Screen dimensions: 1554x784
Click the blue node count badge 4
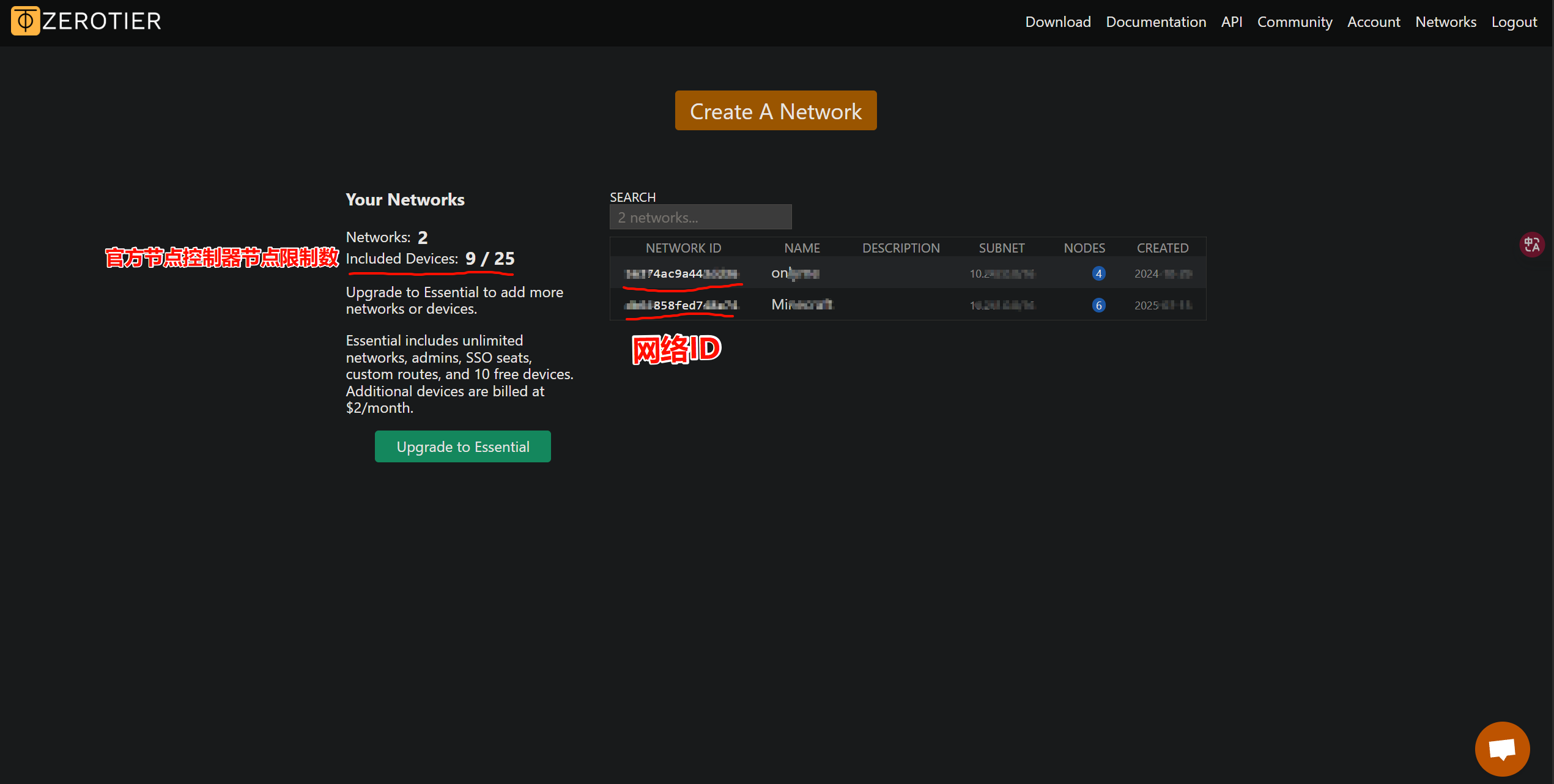[x=1098, y=273]
